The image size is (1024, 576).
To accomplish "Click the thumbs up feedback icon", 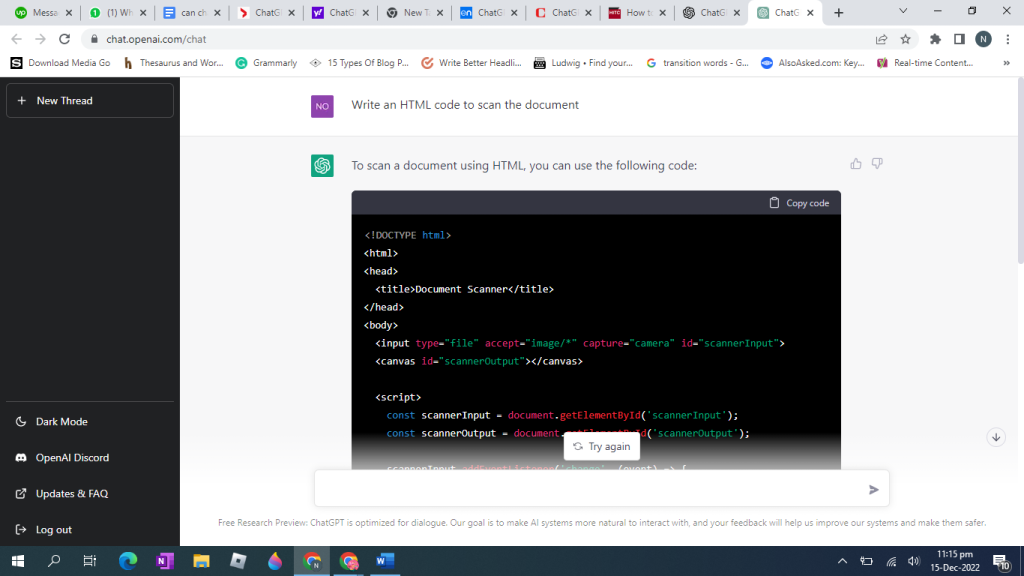I will click(856, 164).
